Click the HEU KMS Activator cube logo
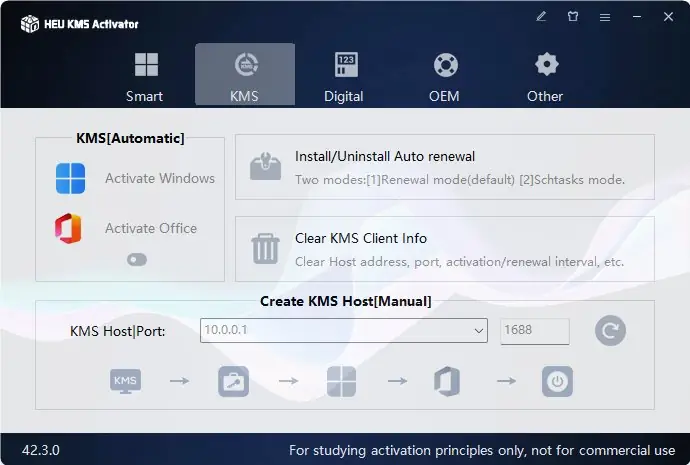The width and height of the screenshot is (690, 465). pyautogui.click(x=30, y=24)
